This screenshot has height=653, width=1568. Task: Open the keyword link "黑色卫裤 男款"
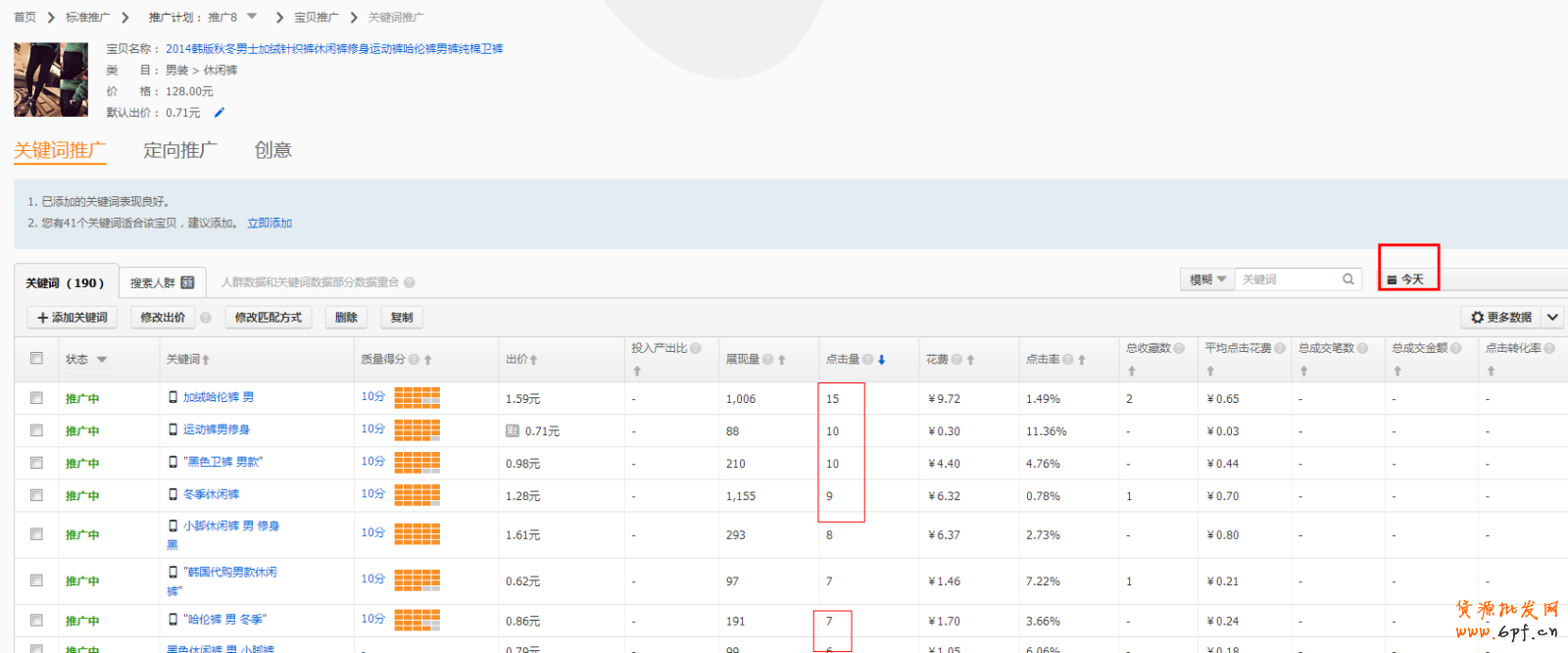222,462
